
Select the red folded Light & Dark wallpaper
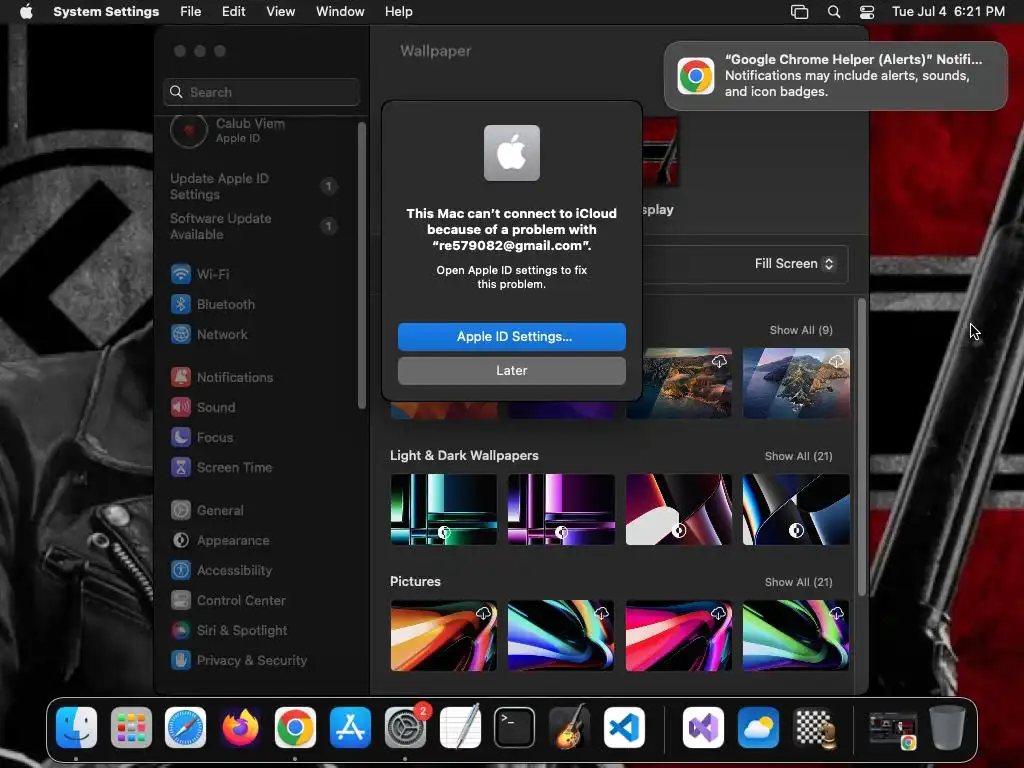coord(679,509)
